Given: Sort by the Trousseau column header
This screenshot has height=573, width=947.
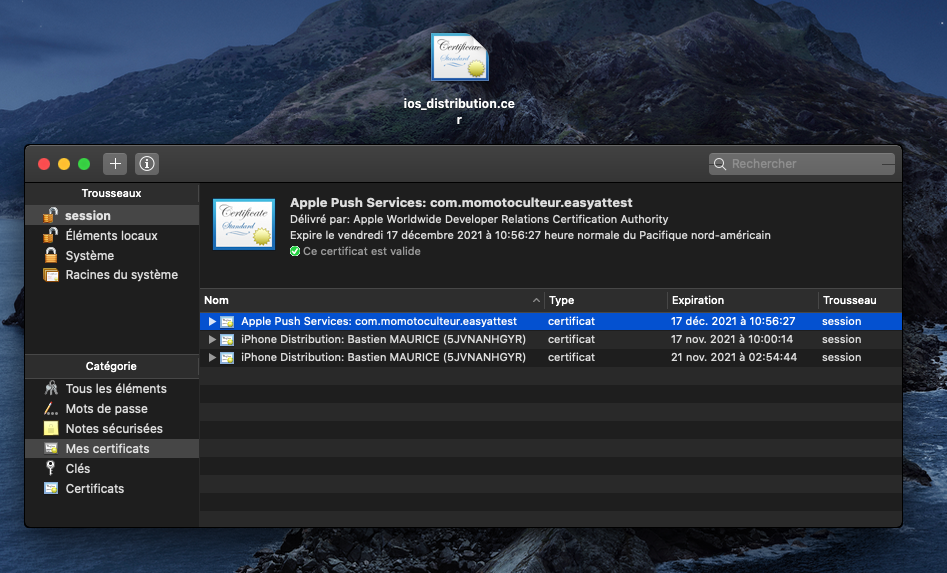Looking at the screenshot, I should (x=860, y=300).
